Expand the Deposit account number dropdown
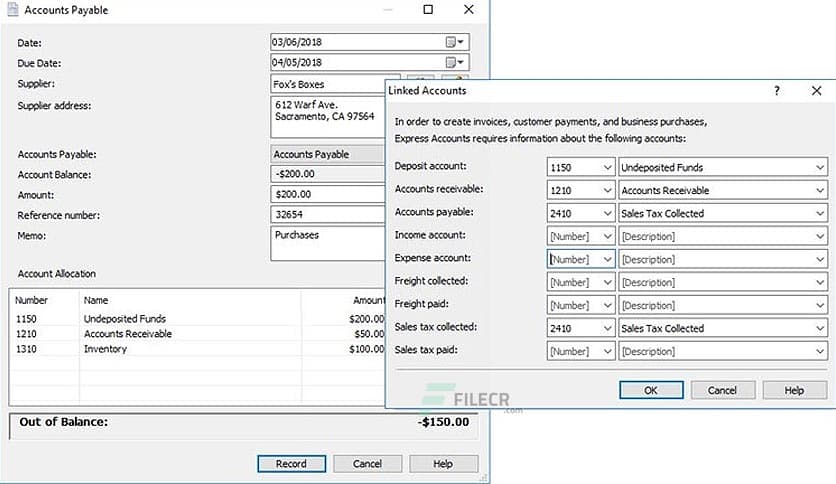836x484 pixels. click(x=607, y=167)
